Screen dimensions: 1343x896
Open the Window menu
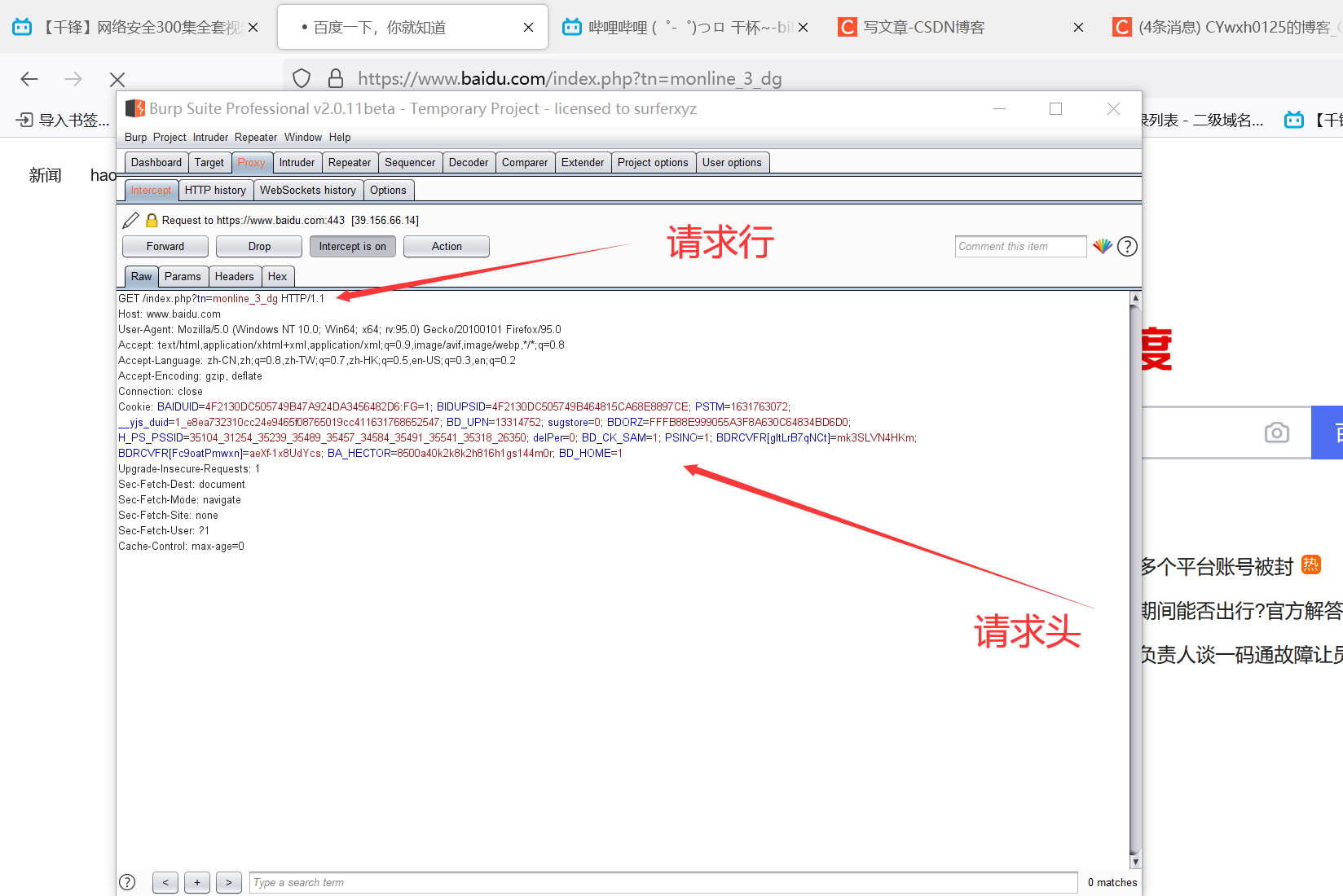coord(303,138)
